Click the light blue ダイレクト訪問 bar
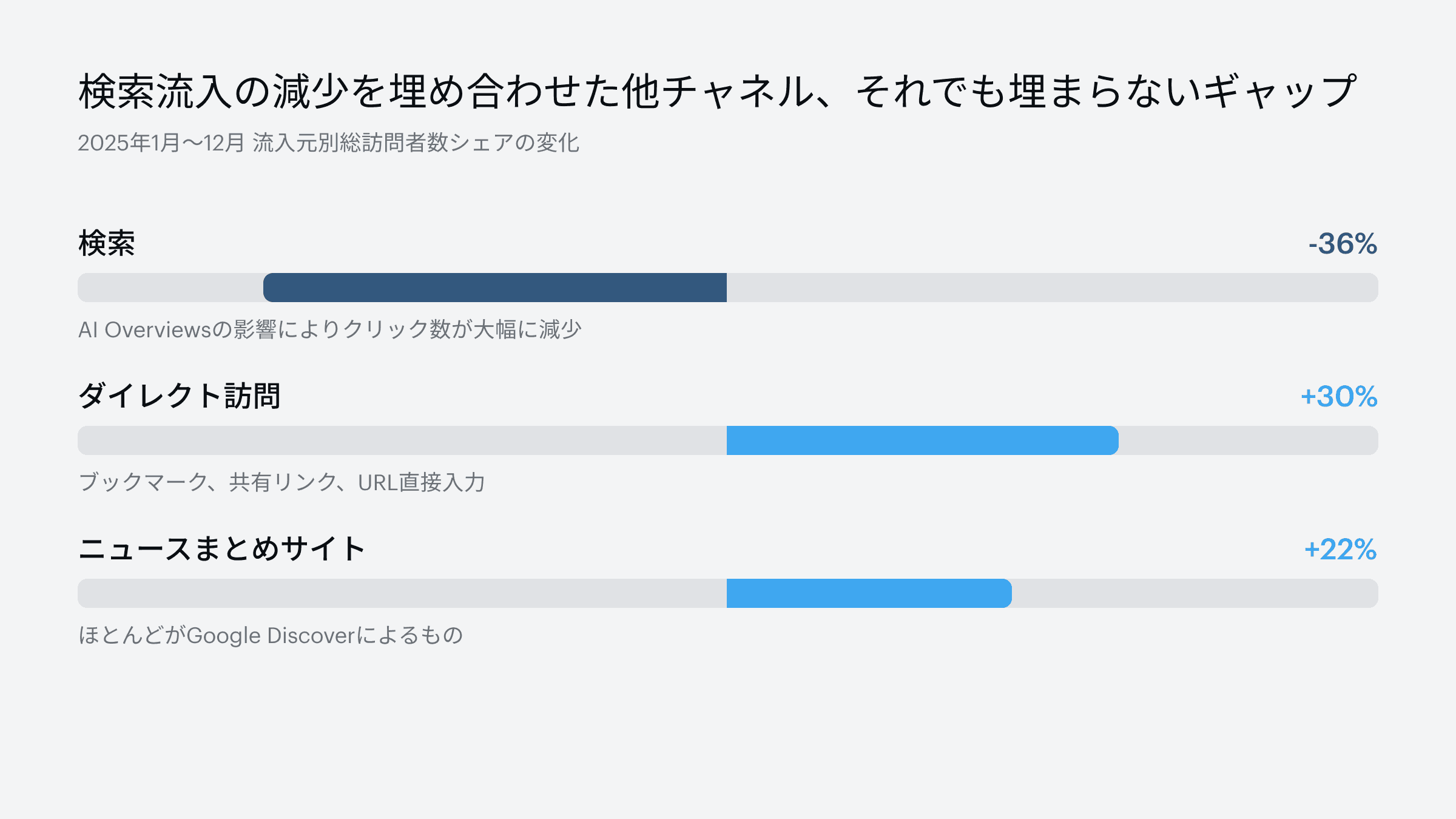The image size is (1456, 819). pyautogui.click(x=923, y=440)
